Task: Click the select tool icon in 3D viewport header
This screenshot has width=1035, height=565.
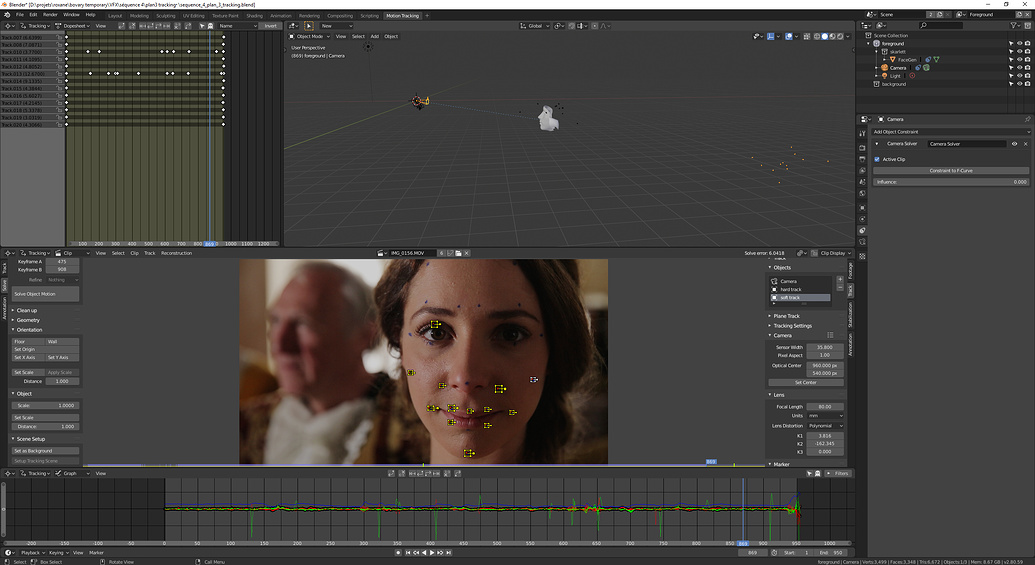Action: tap(308, 26)
